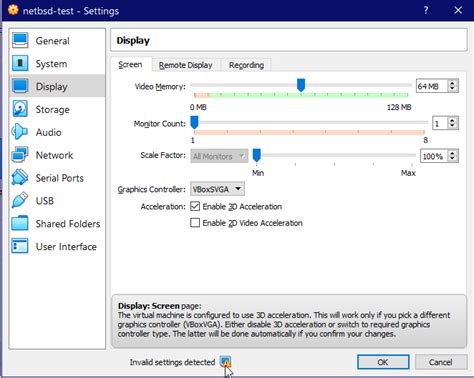Decrease Video Memory with down arrow

pyautogui.click(x=452, y=89)
